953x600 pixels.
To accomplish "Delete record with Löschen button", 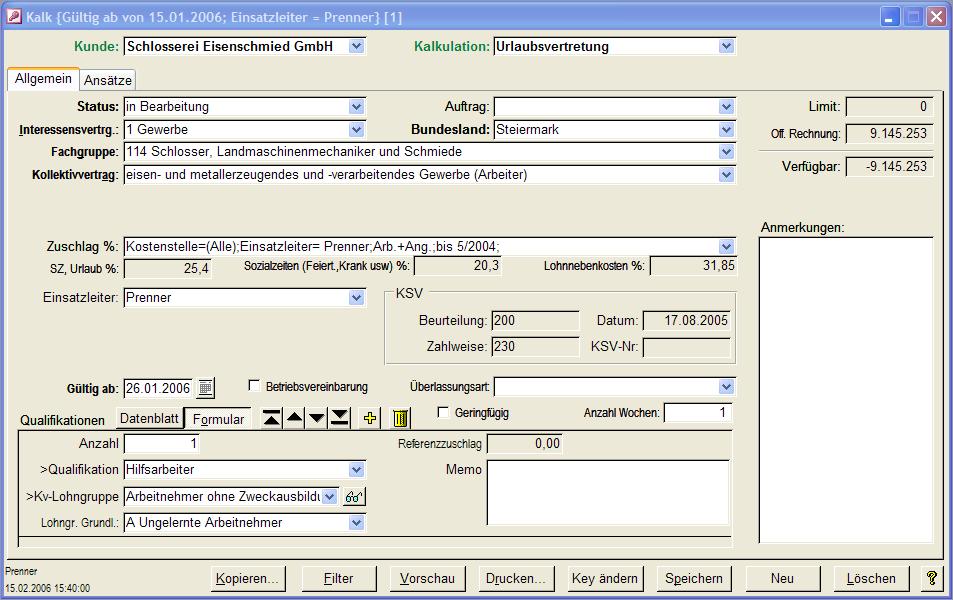I will (x=871, y=578).
